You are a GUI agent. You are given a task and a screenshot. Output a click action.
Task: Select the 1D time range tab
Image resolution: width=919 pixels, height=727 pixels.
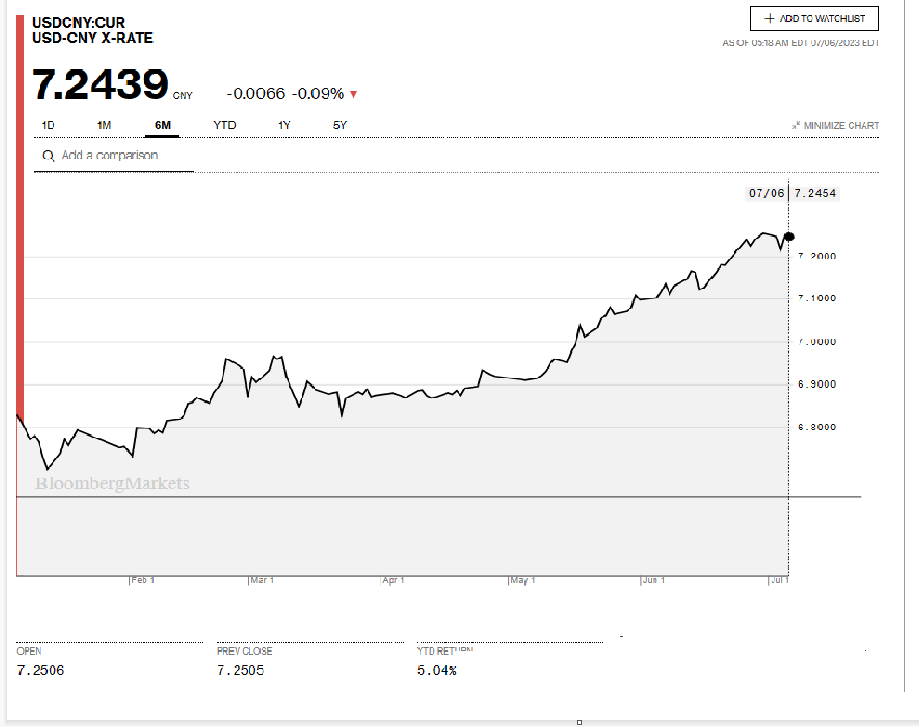[48, 125]
